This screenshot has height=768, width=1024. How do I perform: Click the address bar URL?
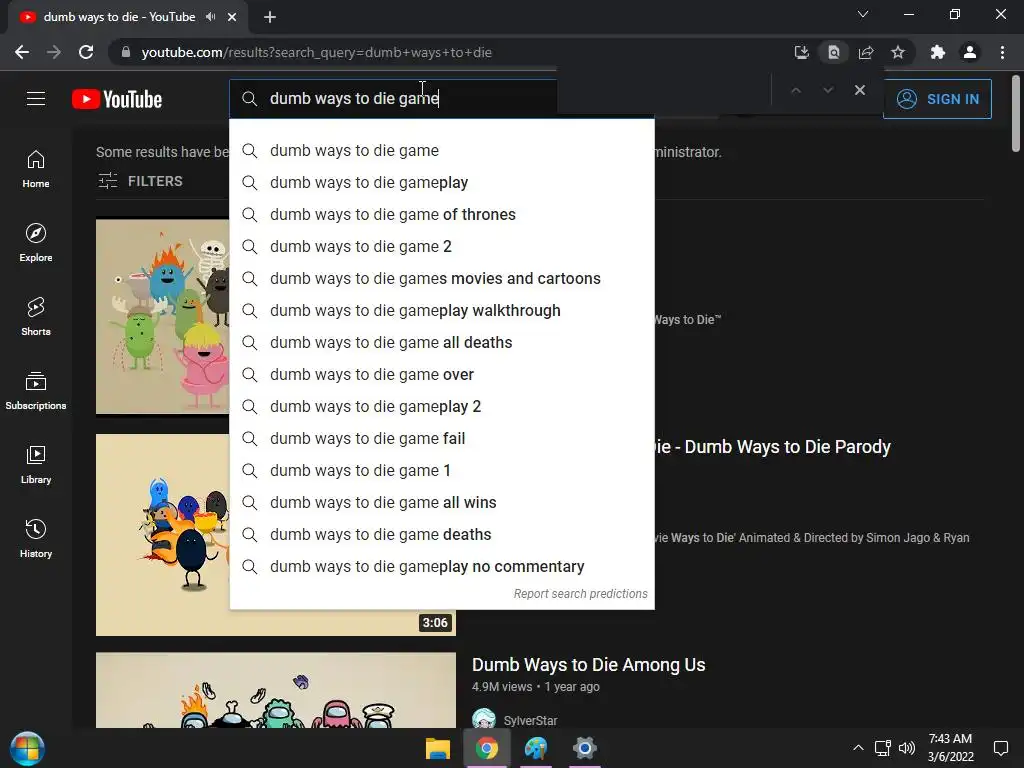(x=317, y=52)
